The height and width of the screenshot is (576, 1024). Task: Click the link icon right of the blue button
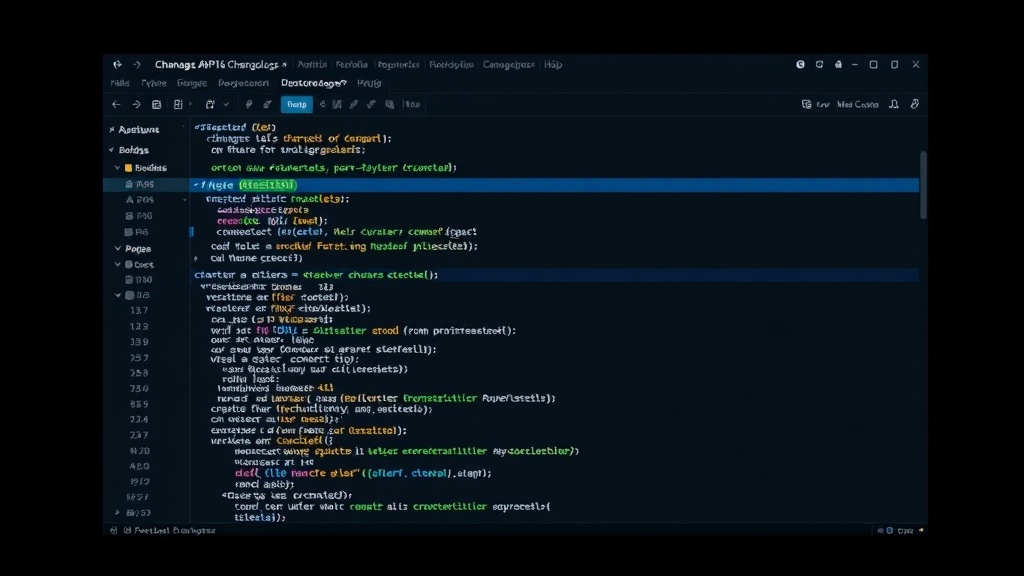(371, 104)
